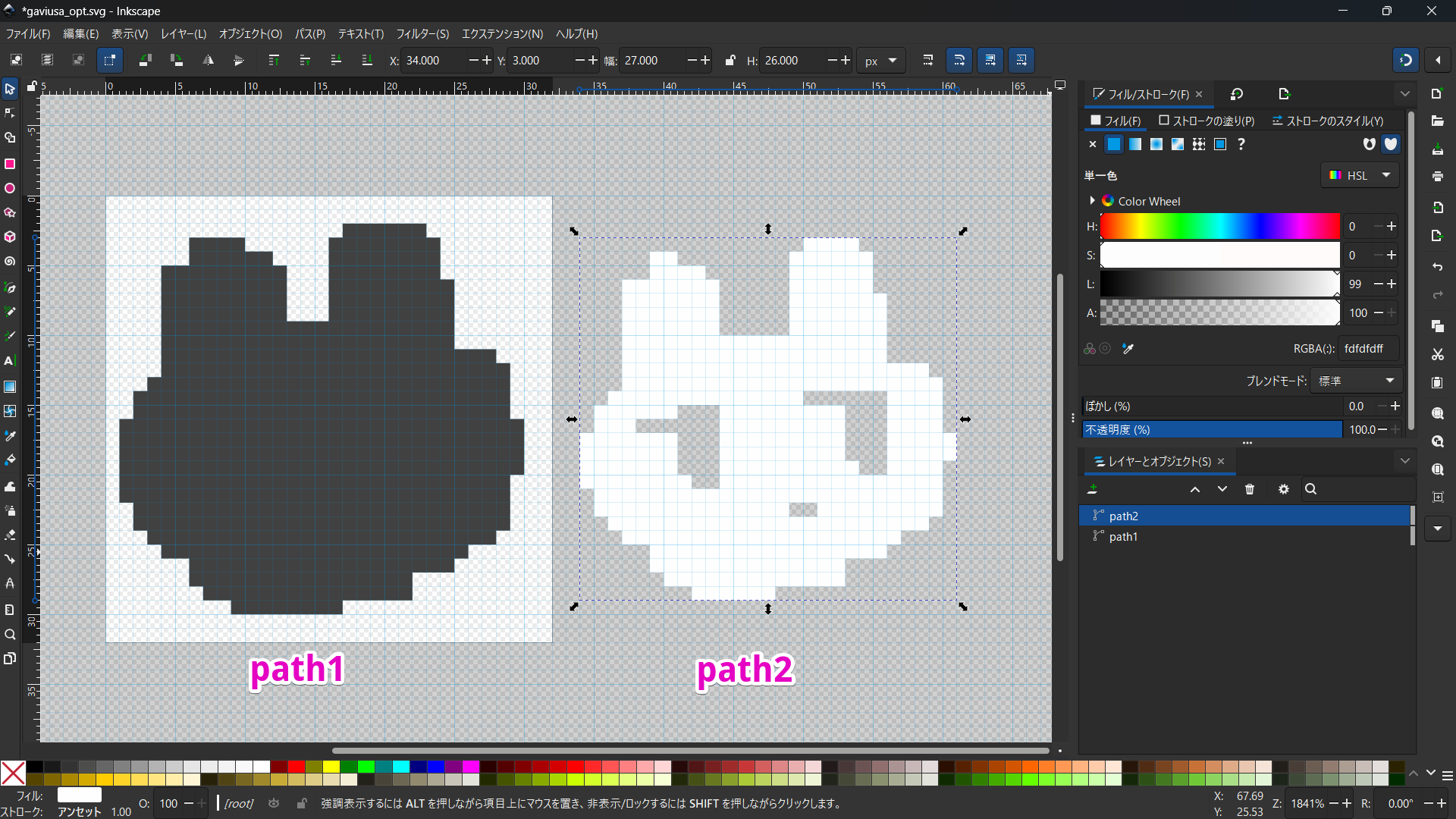The image size is (1456, 819).
Task: Expand the Color Wheel section
Action: tap(1092, 201)
